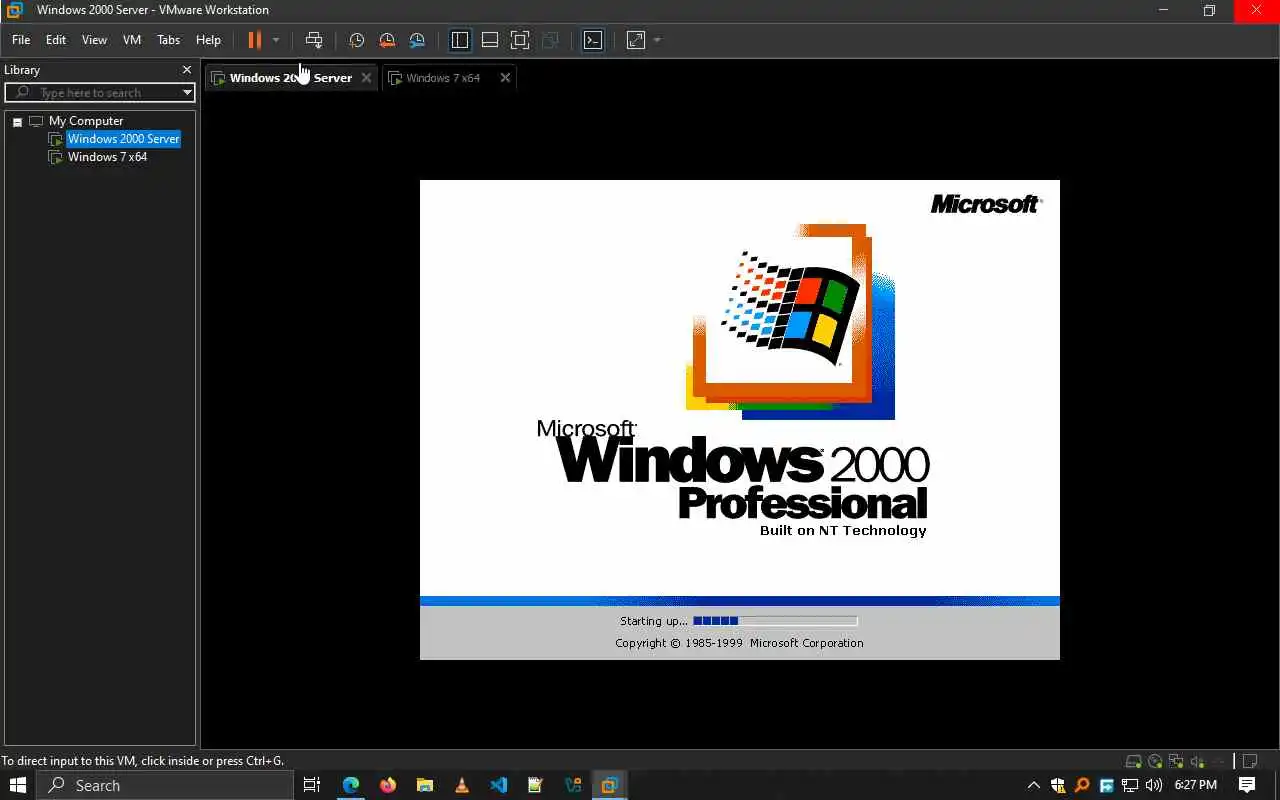The image size is (1280, 800).
Task: Launch Microsoft Edge from the taskbar
Action: point(350,785)
